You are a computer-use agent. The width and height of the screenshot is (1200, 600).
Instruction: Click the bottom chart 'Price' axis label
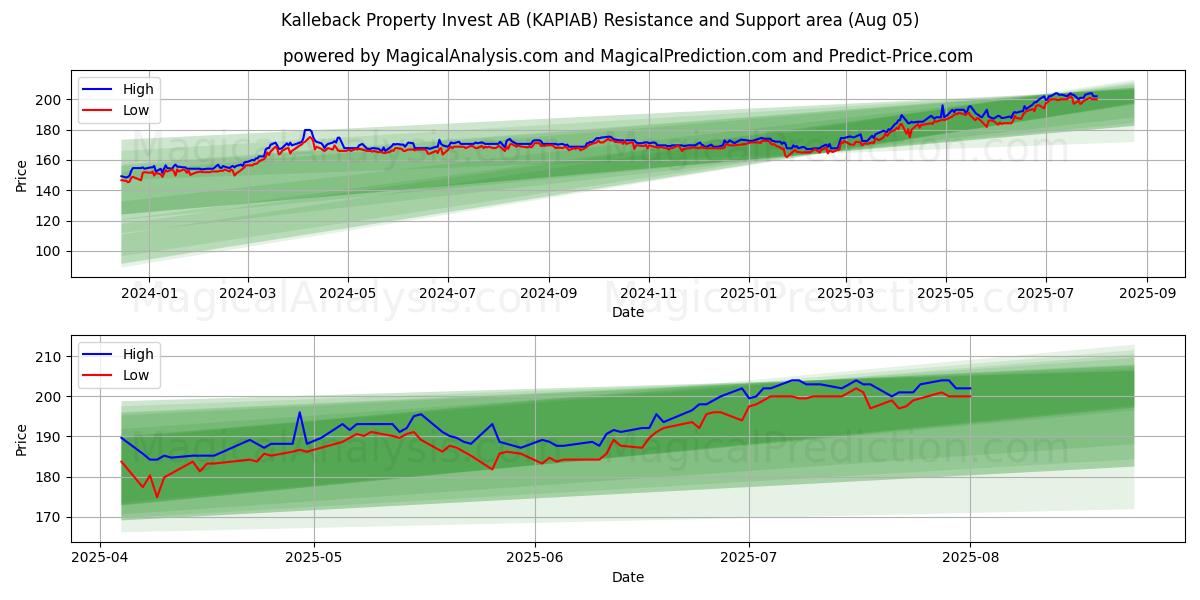click(22, 438)
